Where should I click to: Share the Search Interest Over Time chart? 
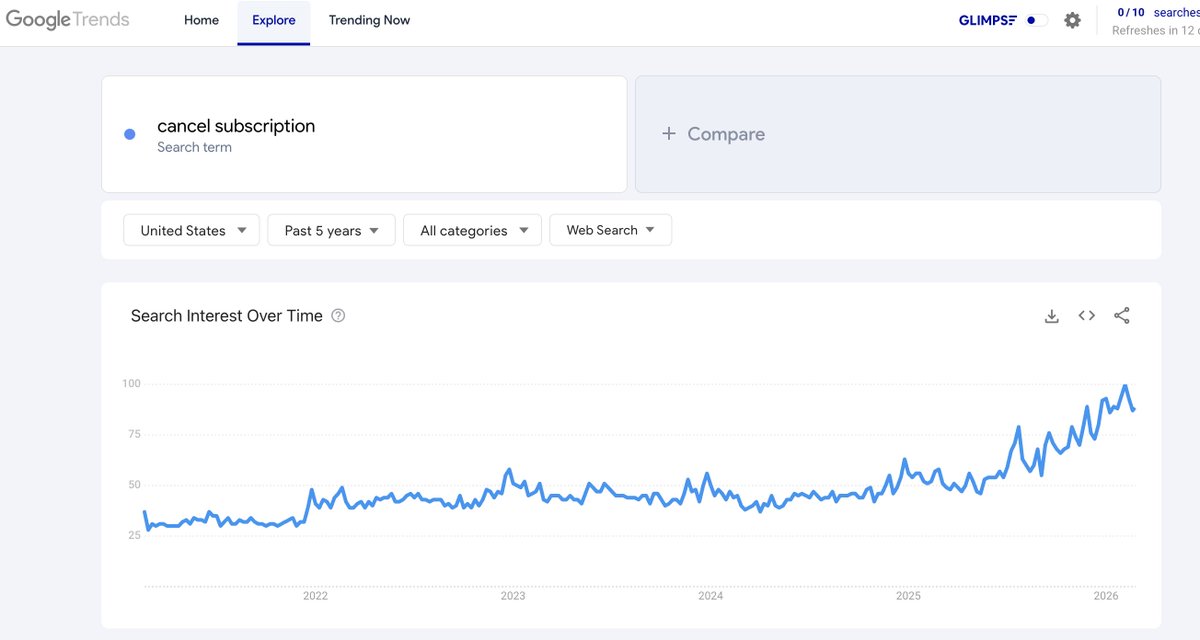click(1122, 316)
